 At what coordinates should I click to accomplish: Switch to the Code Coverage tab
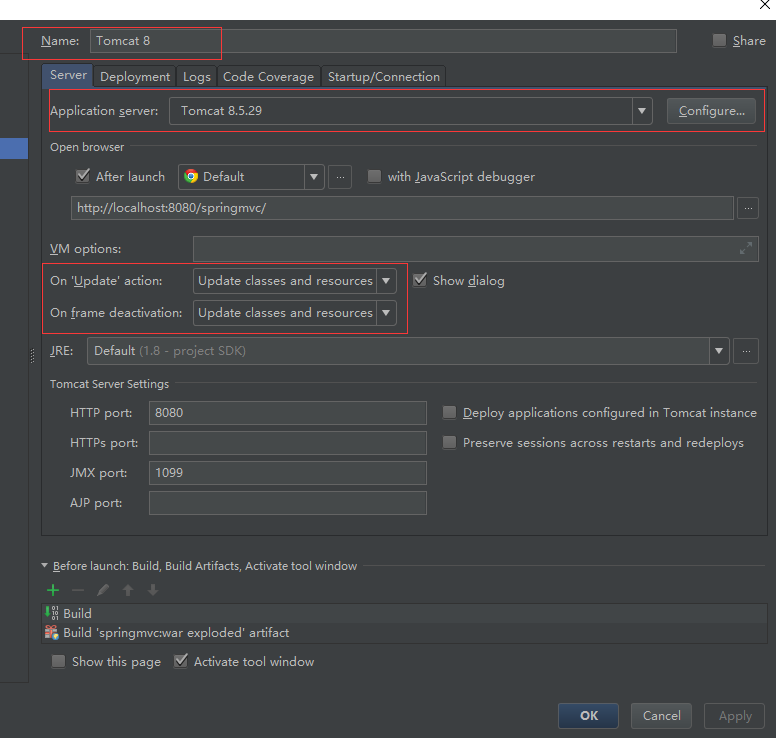click(268, 77)
